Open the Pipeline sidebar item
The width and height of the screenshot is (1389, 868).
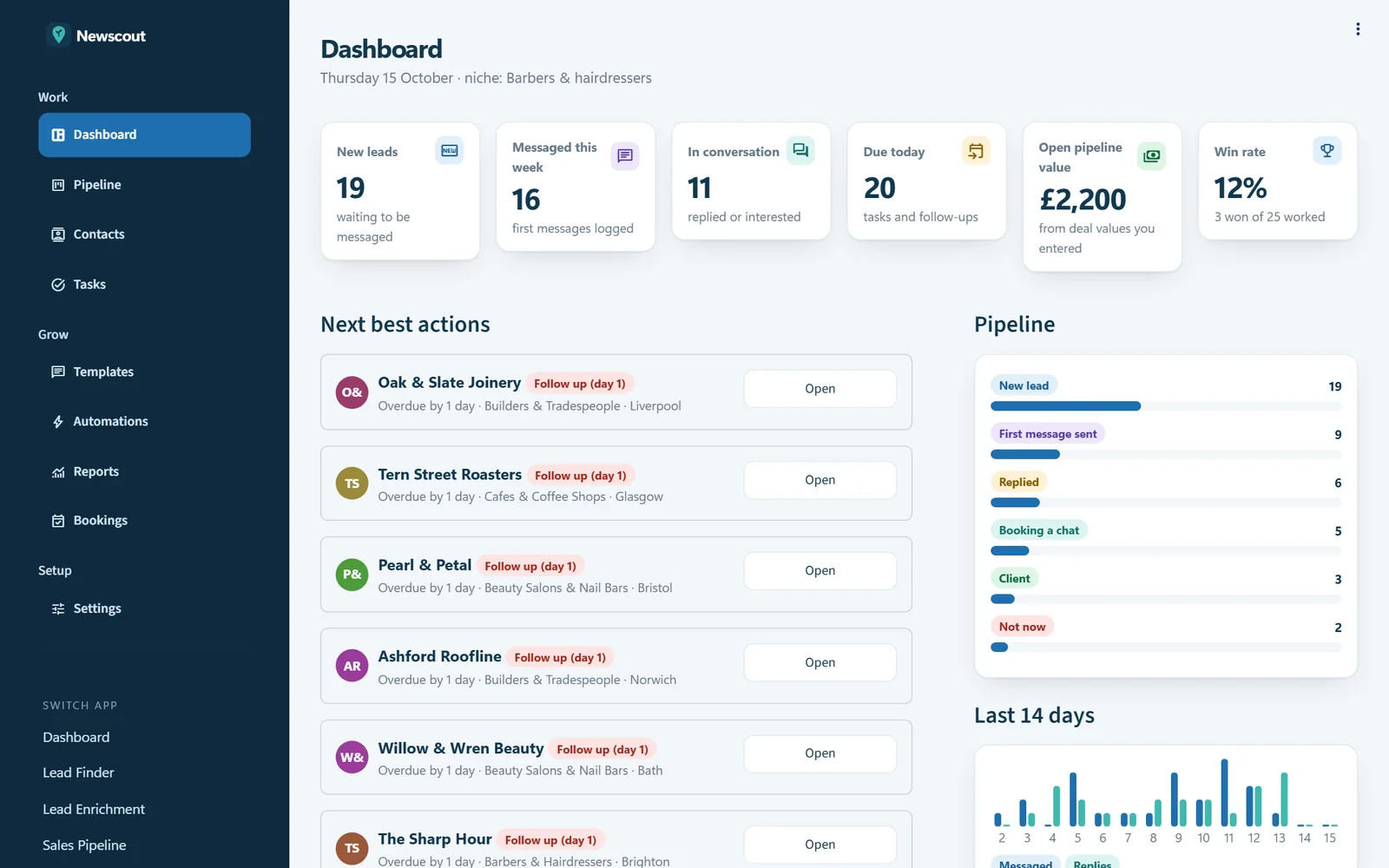(x=144, y=185)
